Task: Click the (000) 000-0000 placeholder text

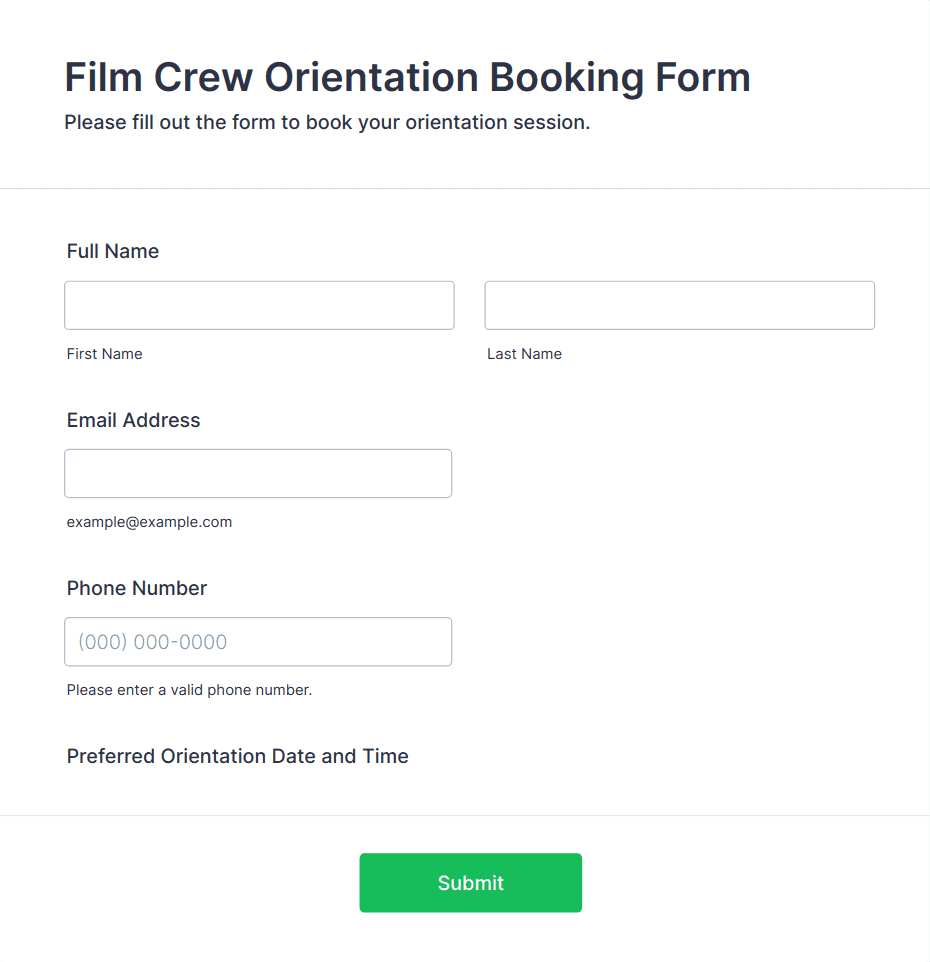Action: tap(153, 642)
